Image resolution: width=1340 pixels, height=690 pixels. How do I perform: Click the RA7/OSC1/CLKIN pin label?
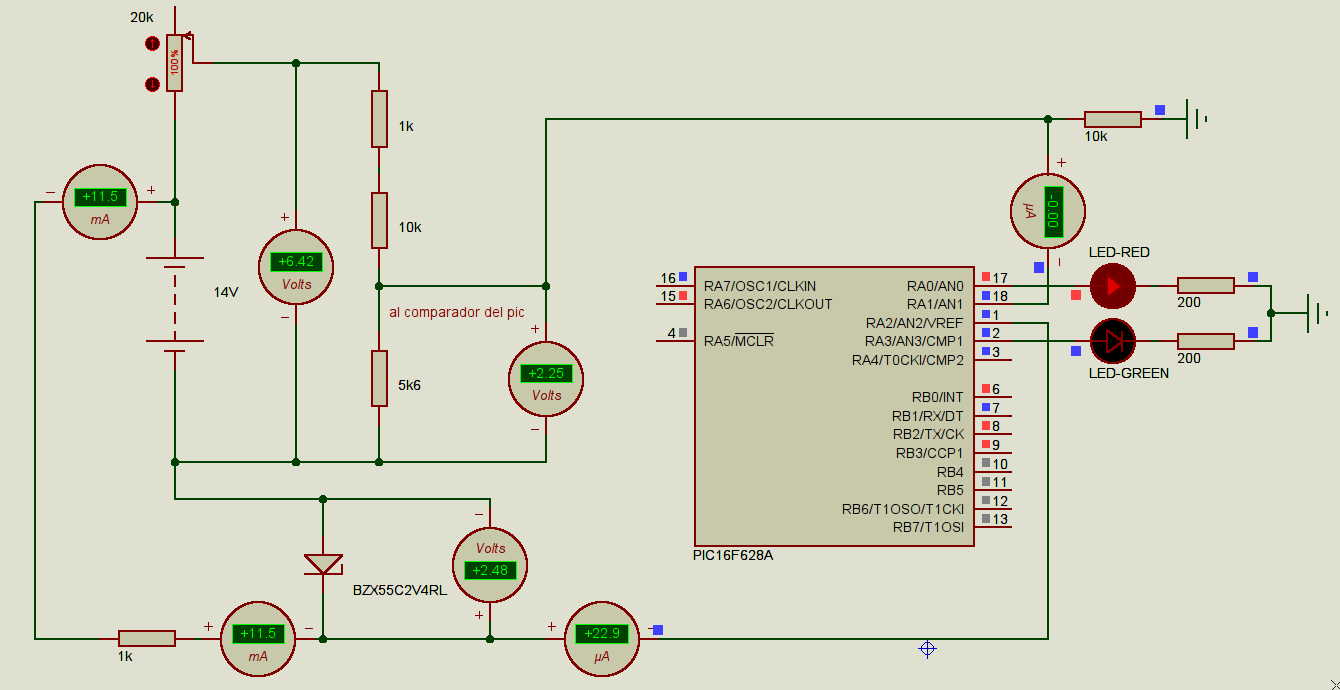coord(760,286)
